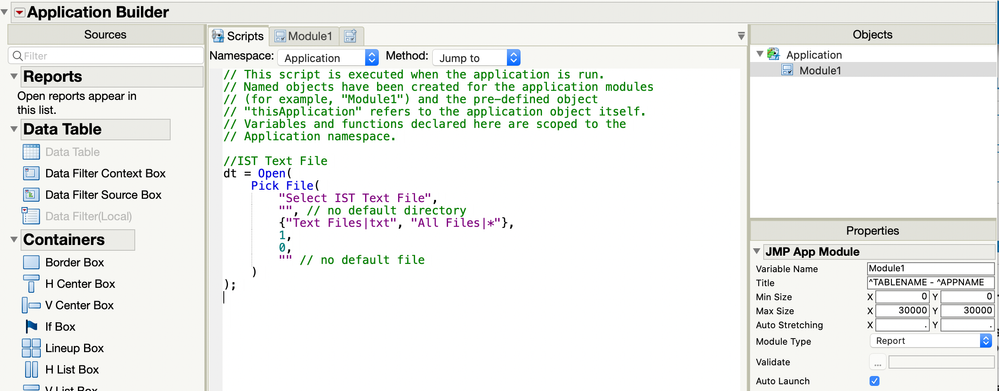The image size is (999, 391).
Task: Click the Data Filter Source Box label
Action: (103, 195)
